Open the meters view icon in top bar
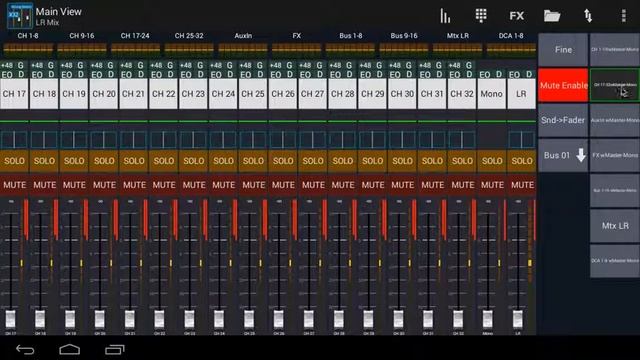Viewport: 640px width, 360px height. [445, 16]
